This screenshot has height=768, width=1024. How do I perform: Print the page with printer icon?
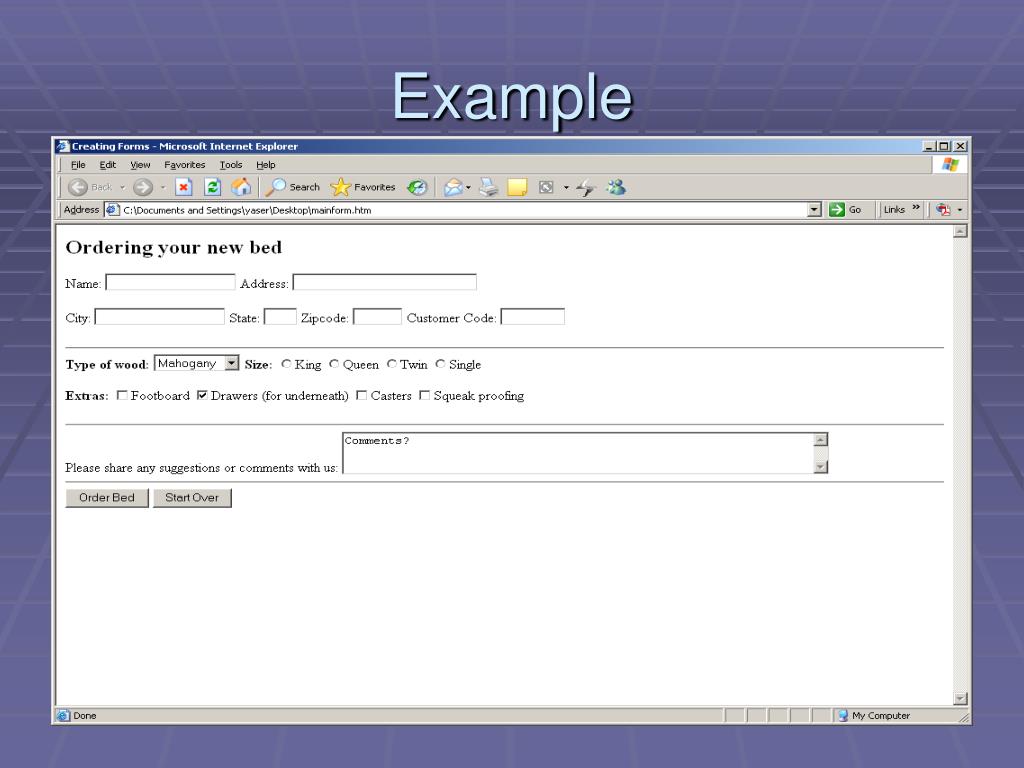pos(488,188)
